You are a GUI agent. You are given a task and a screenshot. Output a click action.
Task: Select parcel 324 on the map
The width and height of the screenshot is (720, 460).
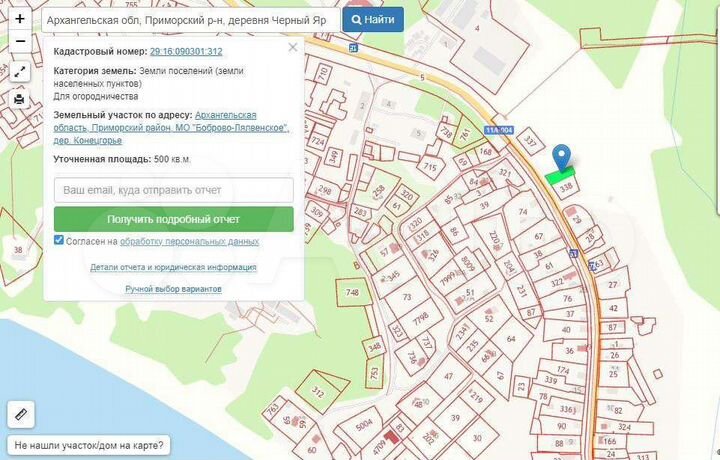click(x=624, y=427)
